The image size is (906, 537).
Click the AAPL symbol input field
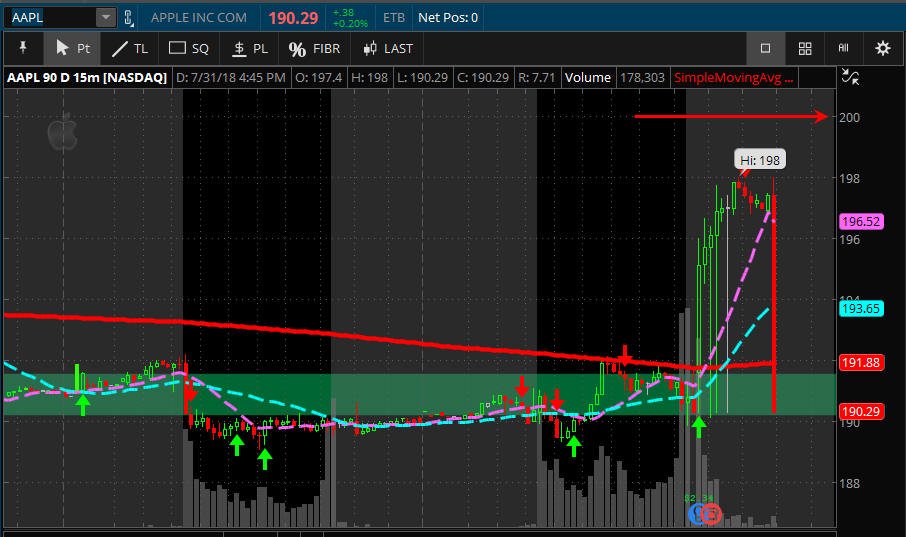(x=50, y=17)
